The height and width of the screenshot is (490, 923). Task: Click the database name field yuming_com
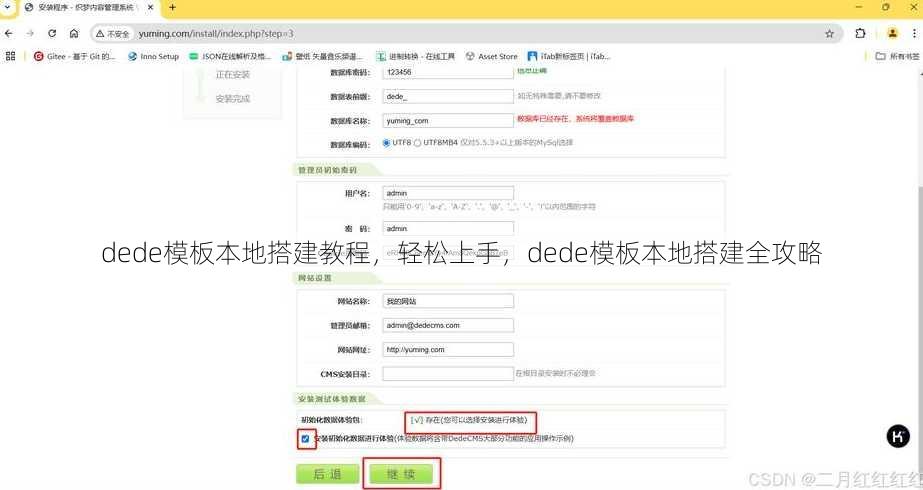(448, 120)
